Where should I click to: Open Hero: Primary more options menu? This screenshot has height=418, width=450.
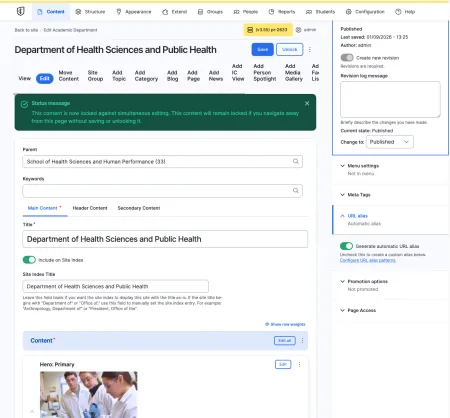coord(299,364)
